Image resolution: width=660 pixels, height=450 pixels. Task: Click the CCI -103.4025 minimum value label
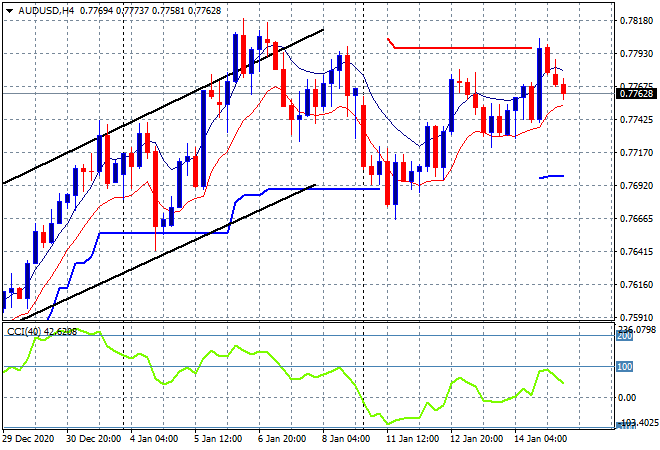point(639,422)
